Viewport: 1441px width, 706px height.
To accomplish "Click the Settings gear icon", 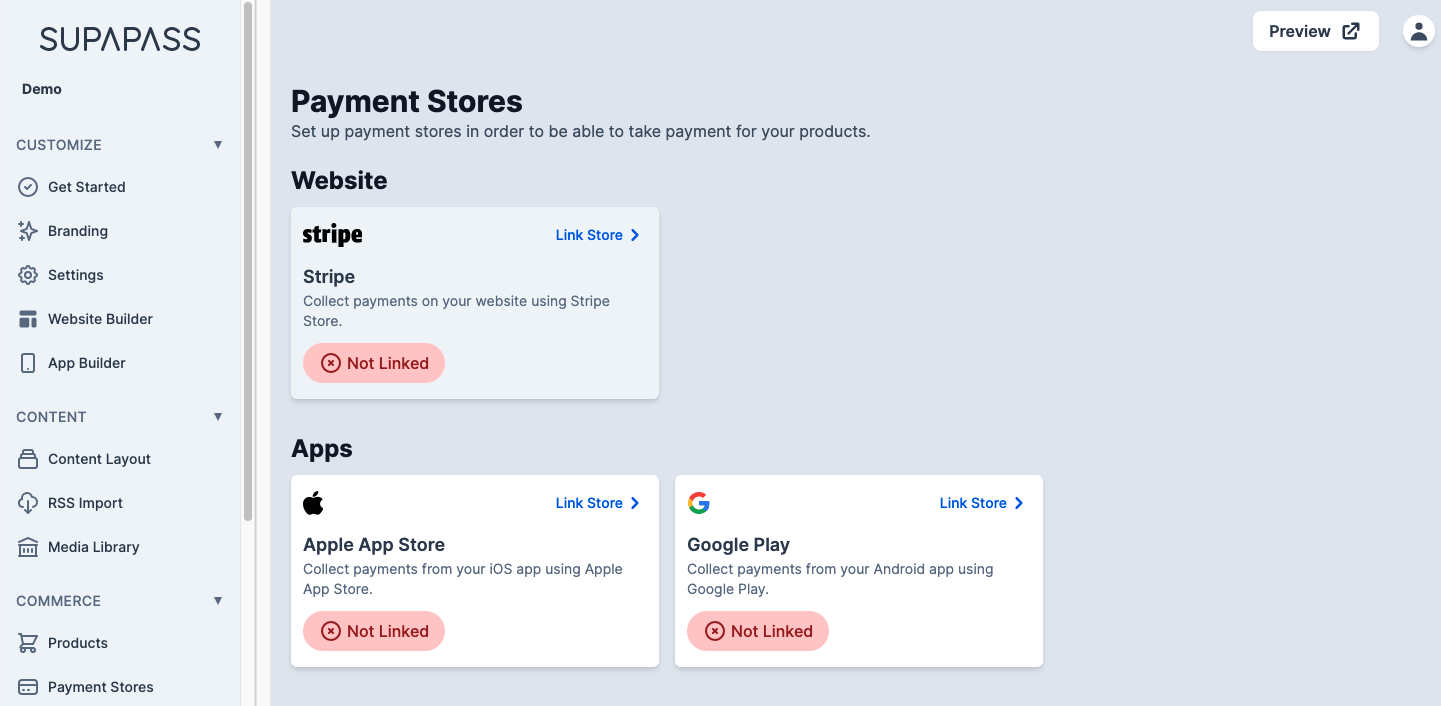I will click(28, 275).
